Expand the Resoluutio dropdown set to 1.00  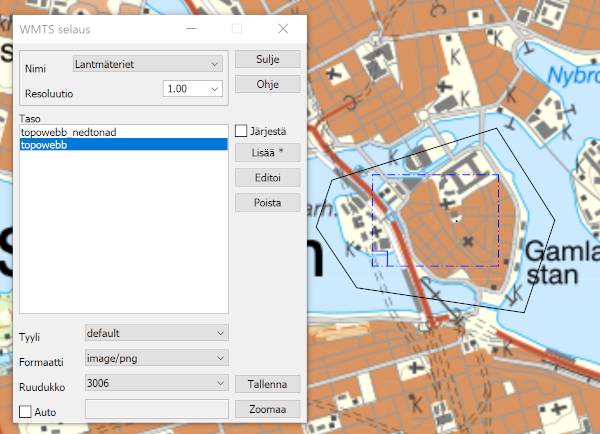point(192,89)
